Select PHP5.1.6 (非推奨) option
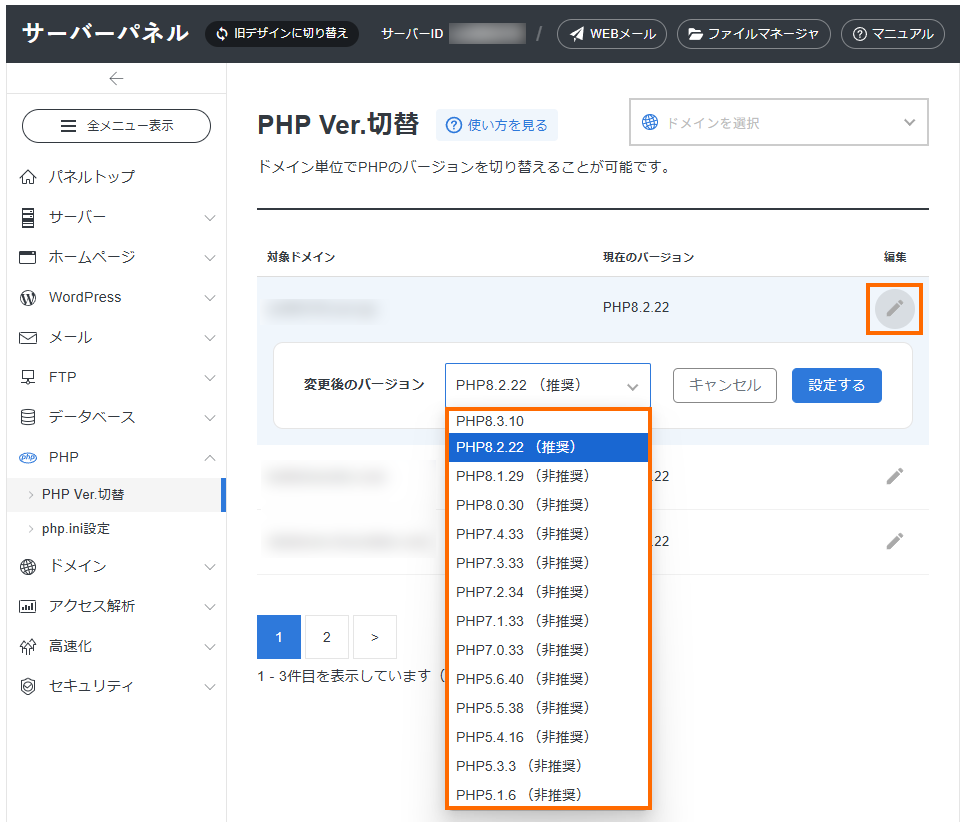Image resolution: width=964 pixels, height=822 pixels. tap(548, 794)
